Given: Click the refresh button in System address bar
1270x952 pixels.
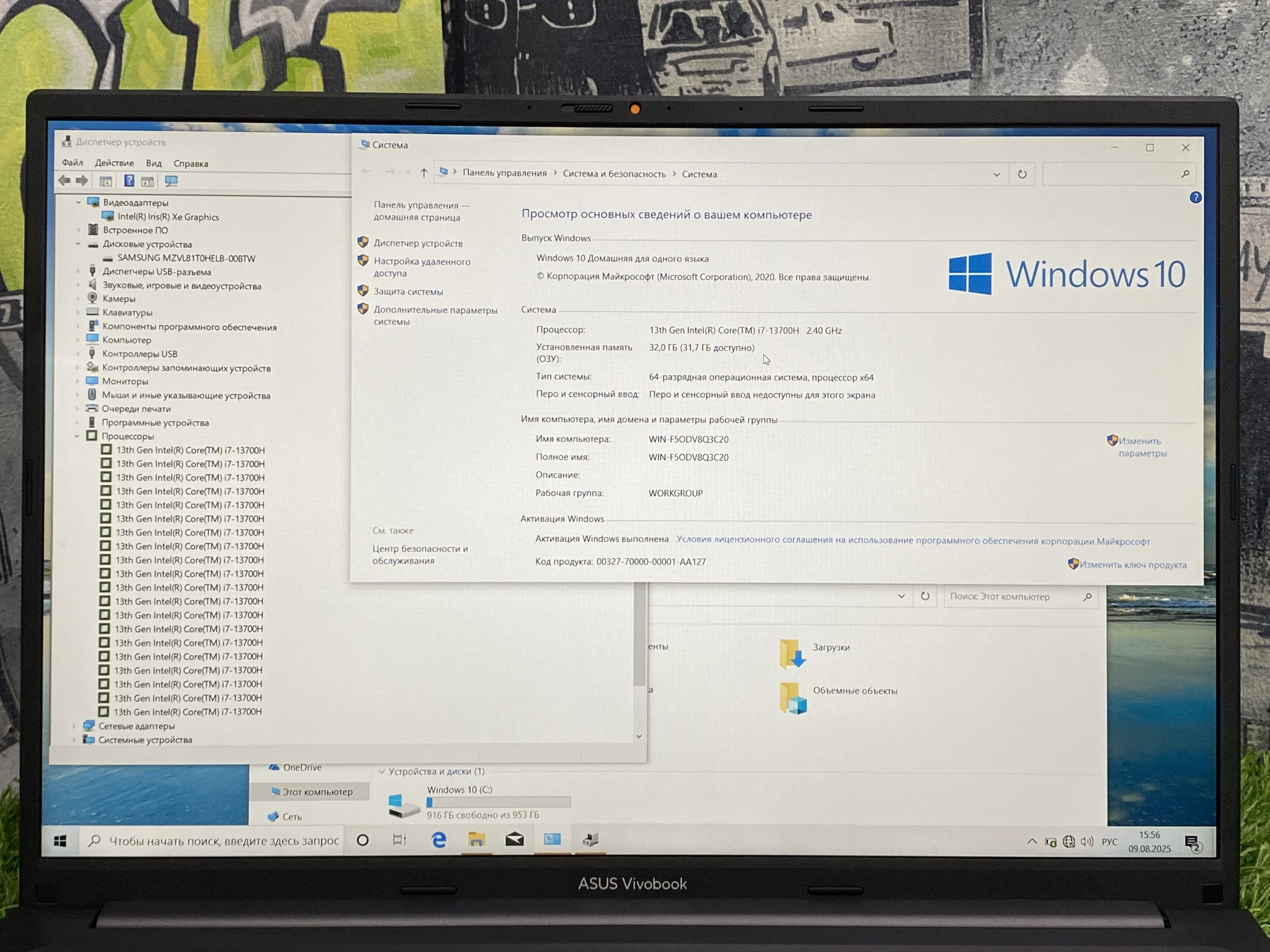Looking at the screenshot, I should (x=1022, y=174).
